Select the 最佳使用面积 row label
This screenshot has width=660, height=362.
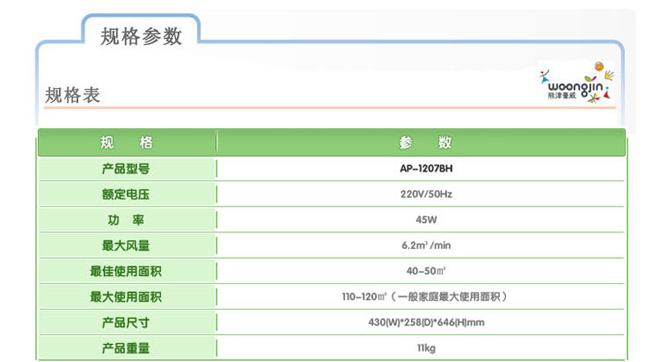pos(126,272)
